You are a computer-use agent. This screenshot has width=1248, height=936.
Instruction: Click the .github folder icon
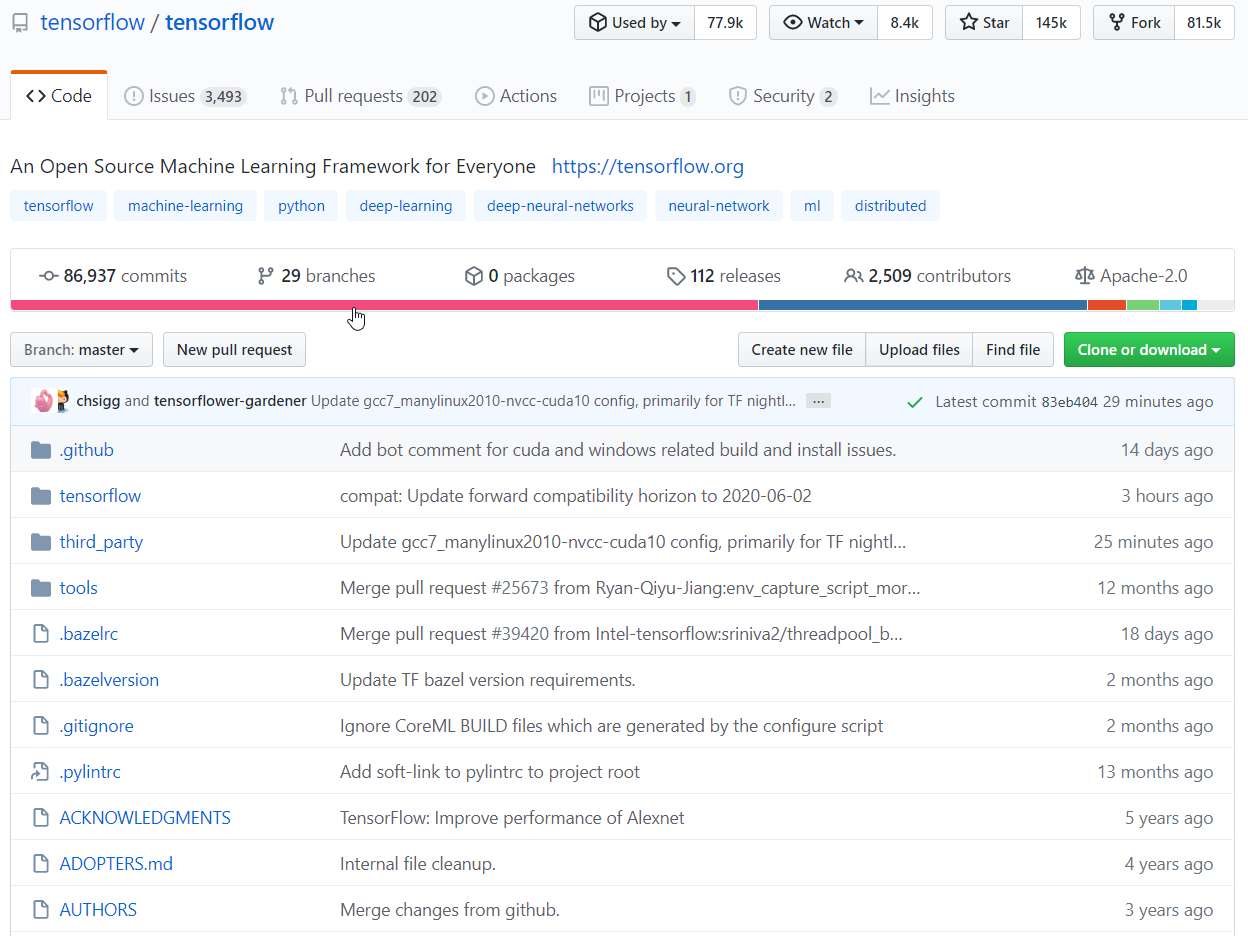41,450
